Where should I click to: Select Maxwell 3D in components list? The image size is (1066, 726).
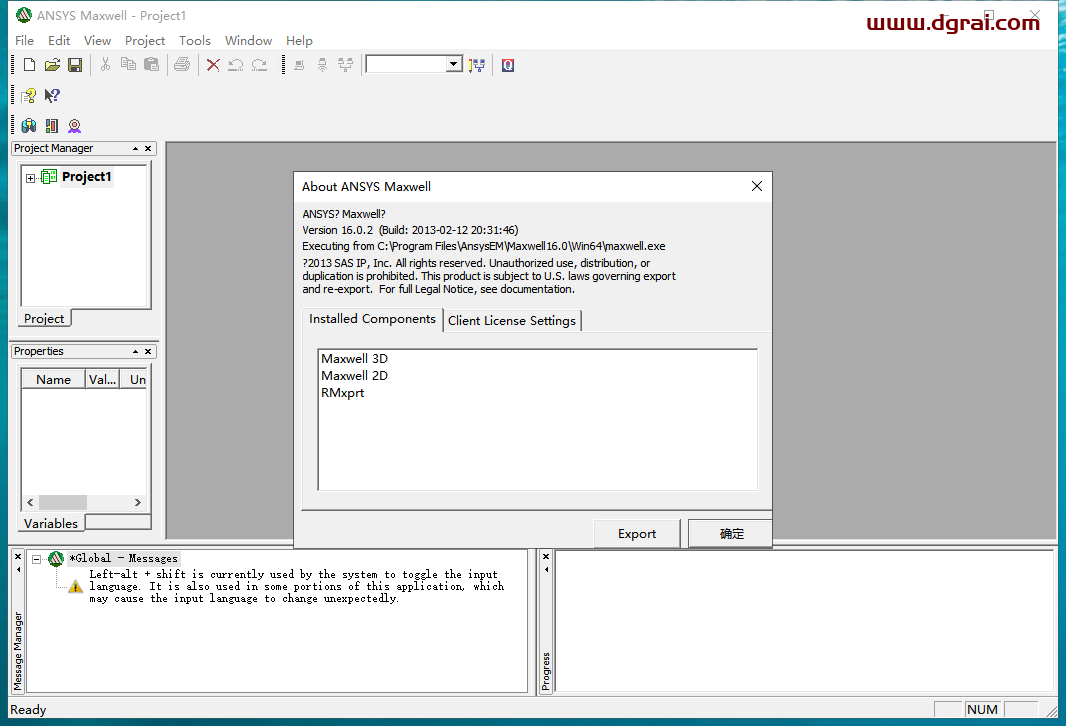tap(354, 358)
